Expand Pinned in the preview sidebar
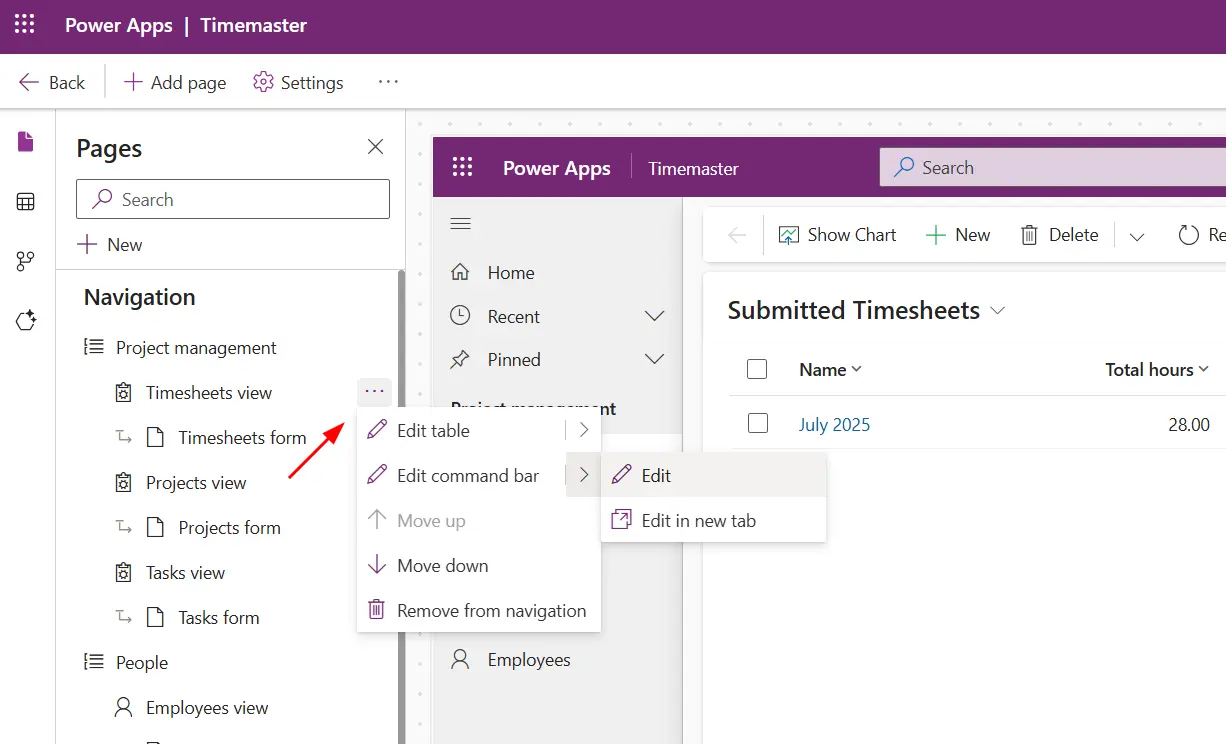 (558, 360)
